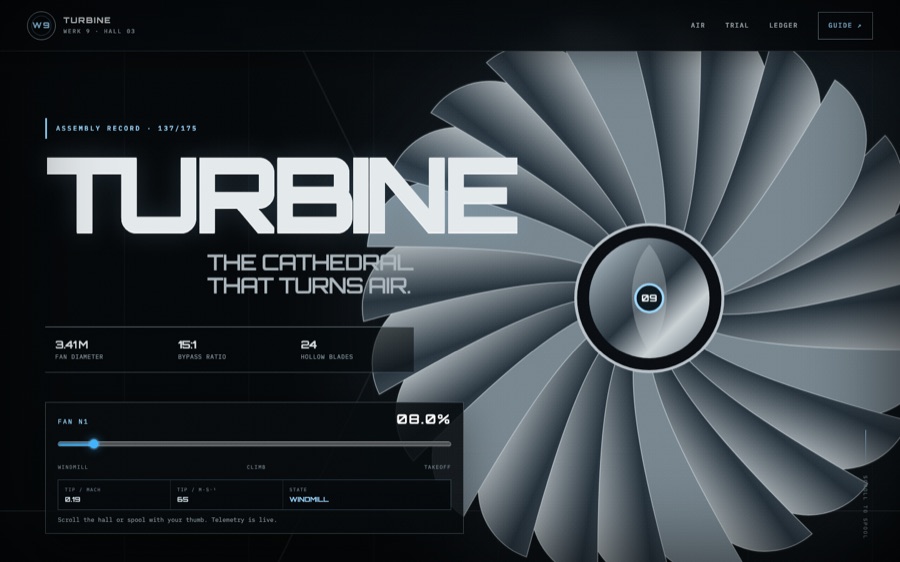Click the CLIMB slider label

256,467
